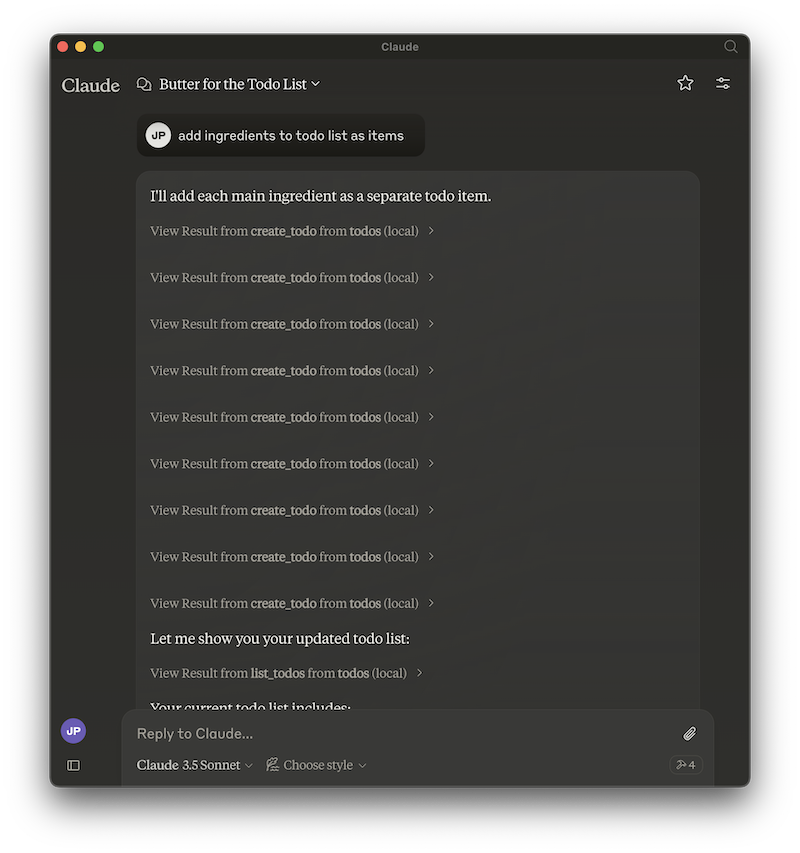Expand the fifth create_todo result
The image size is (800, 853).
[x=290, y=417]
